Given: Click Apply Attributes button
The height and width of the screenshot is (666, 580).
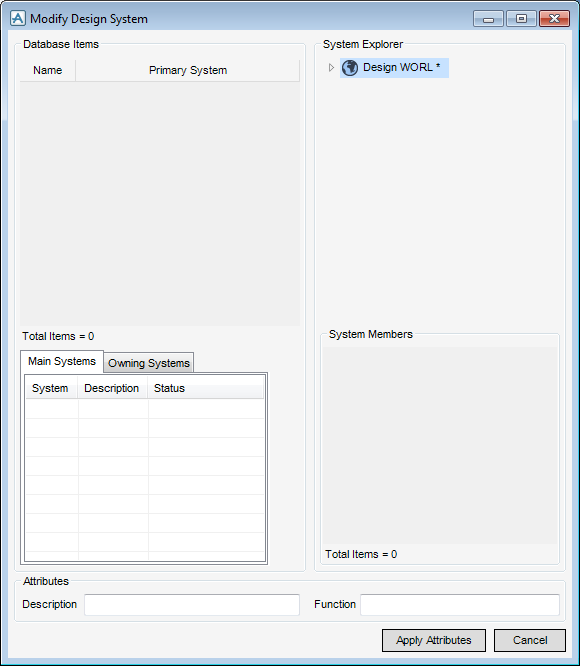Looking at the screenshot, I should pyautogui.click(x=434, y=640).
